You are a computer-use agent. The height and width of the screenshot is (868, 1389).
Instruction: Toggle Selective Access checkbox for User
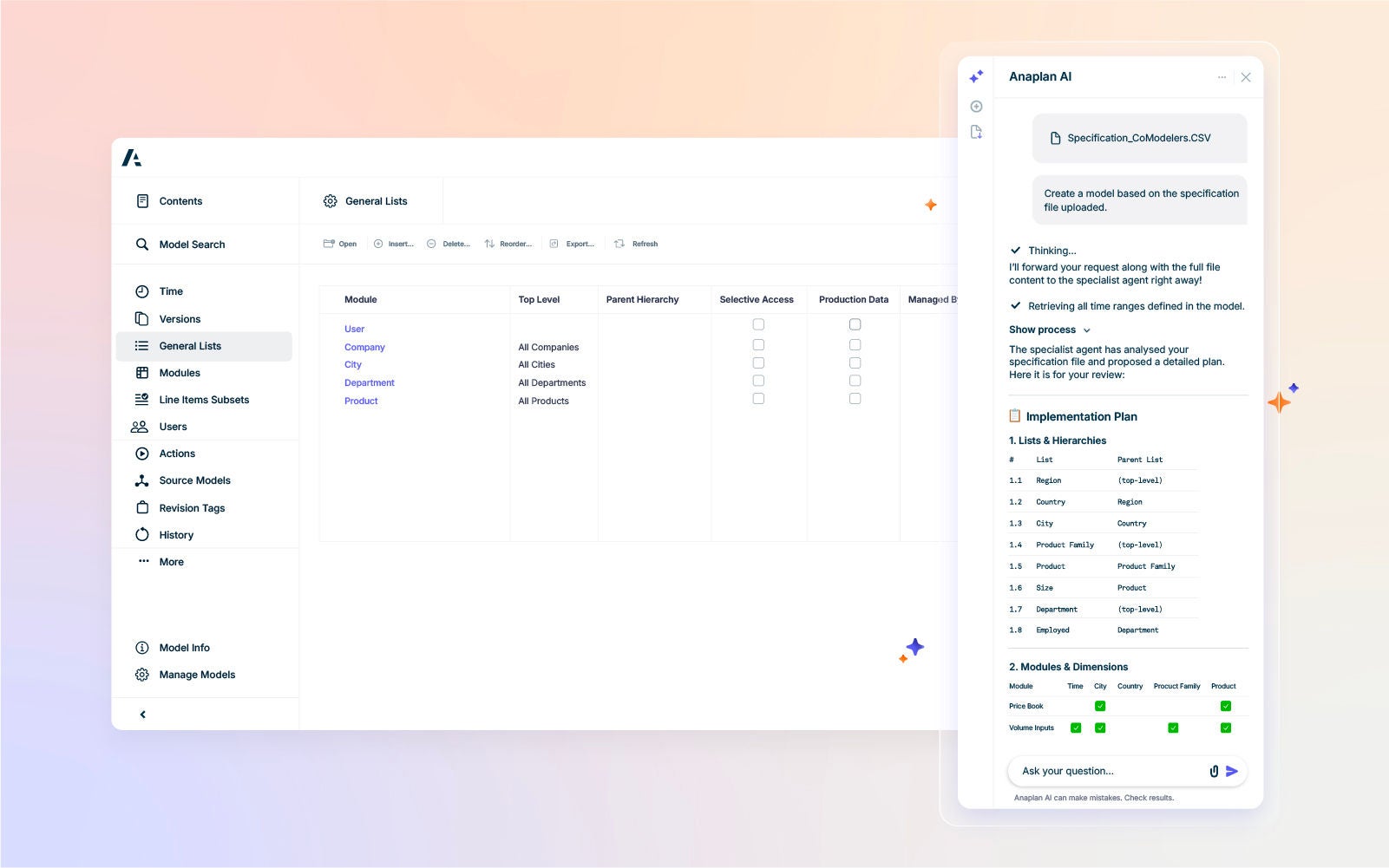[x=758, y=324]
